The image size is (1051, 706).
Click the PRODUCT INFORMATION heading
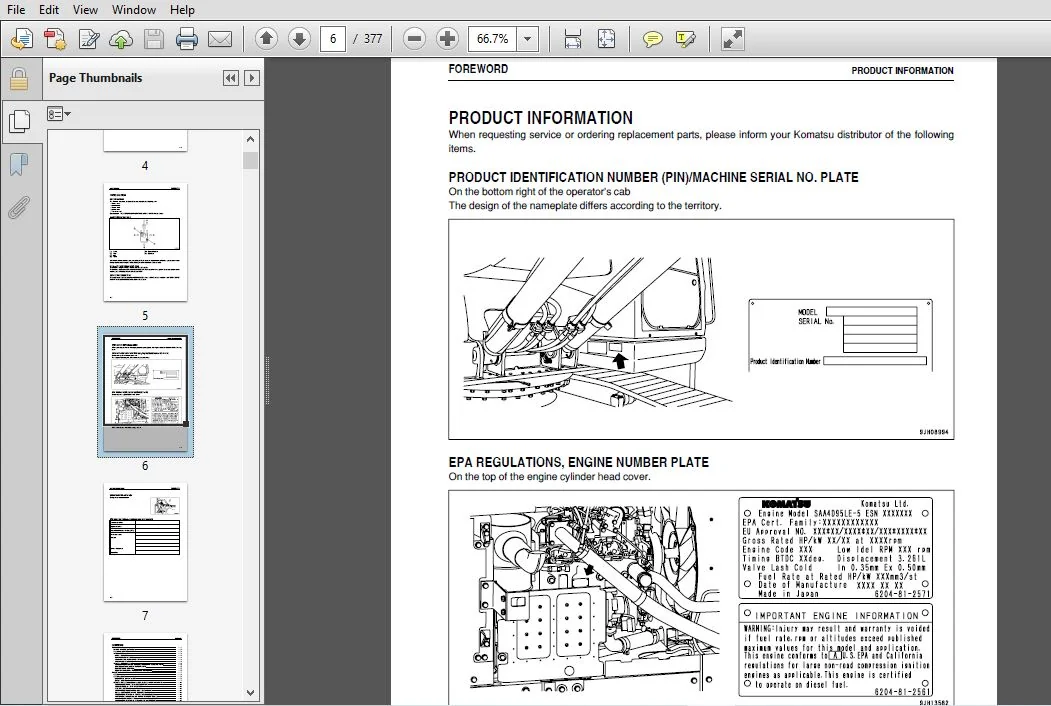point(541,118)
